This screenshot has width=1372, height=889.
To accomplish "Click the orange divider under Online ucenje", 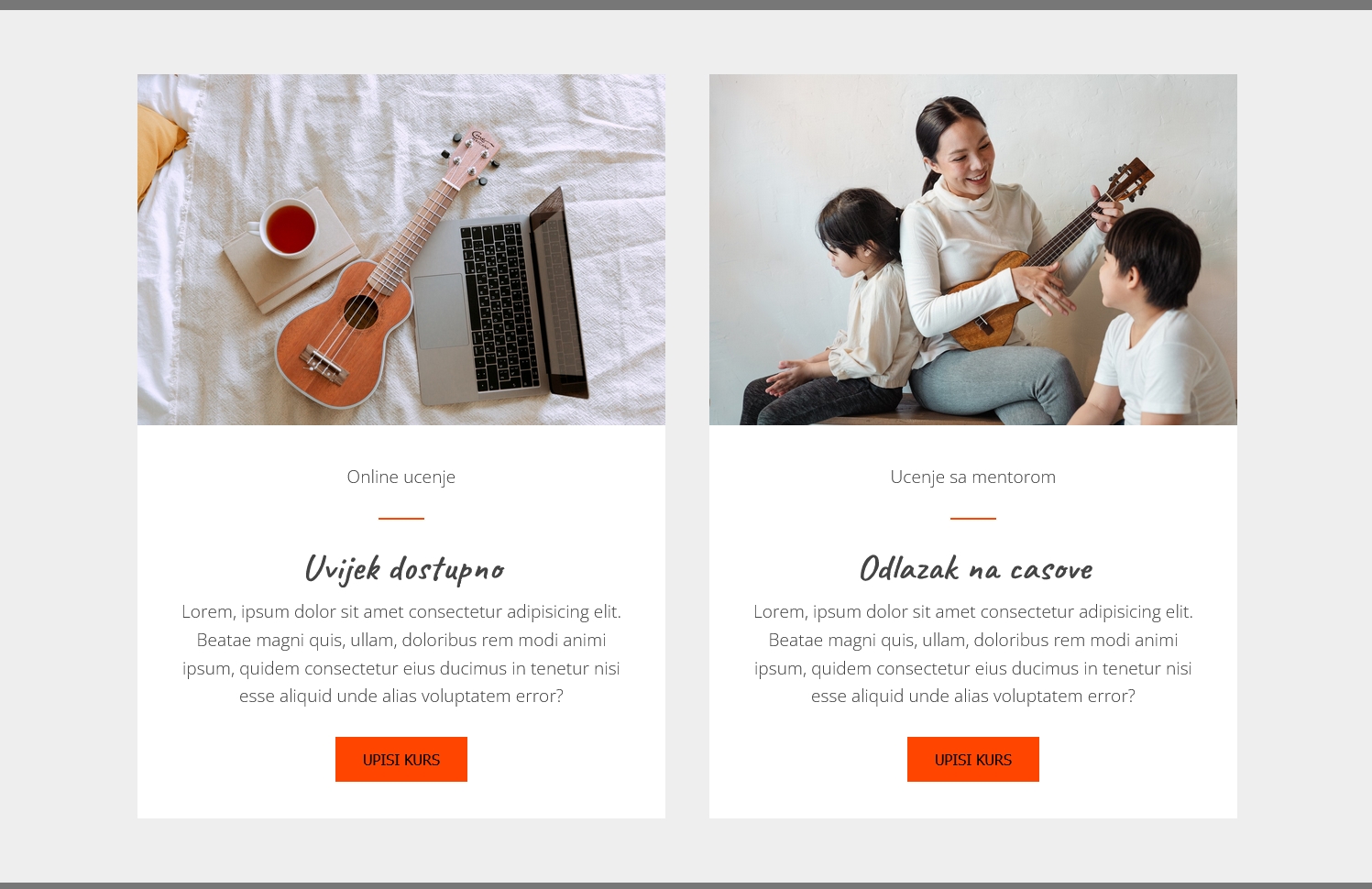I will pyautogui.click(x=401, y=518).
